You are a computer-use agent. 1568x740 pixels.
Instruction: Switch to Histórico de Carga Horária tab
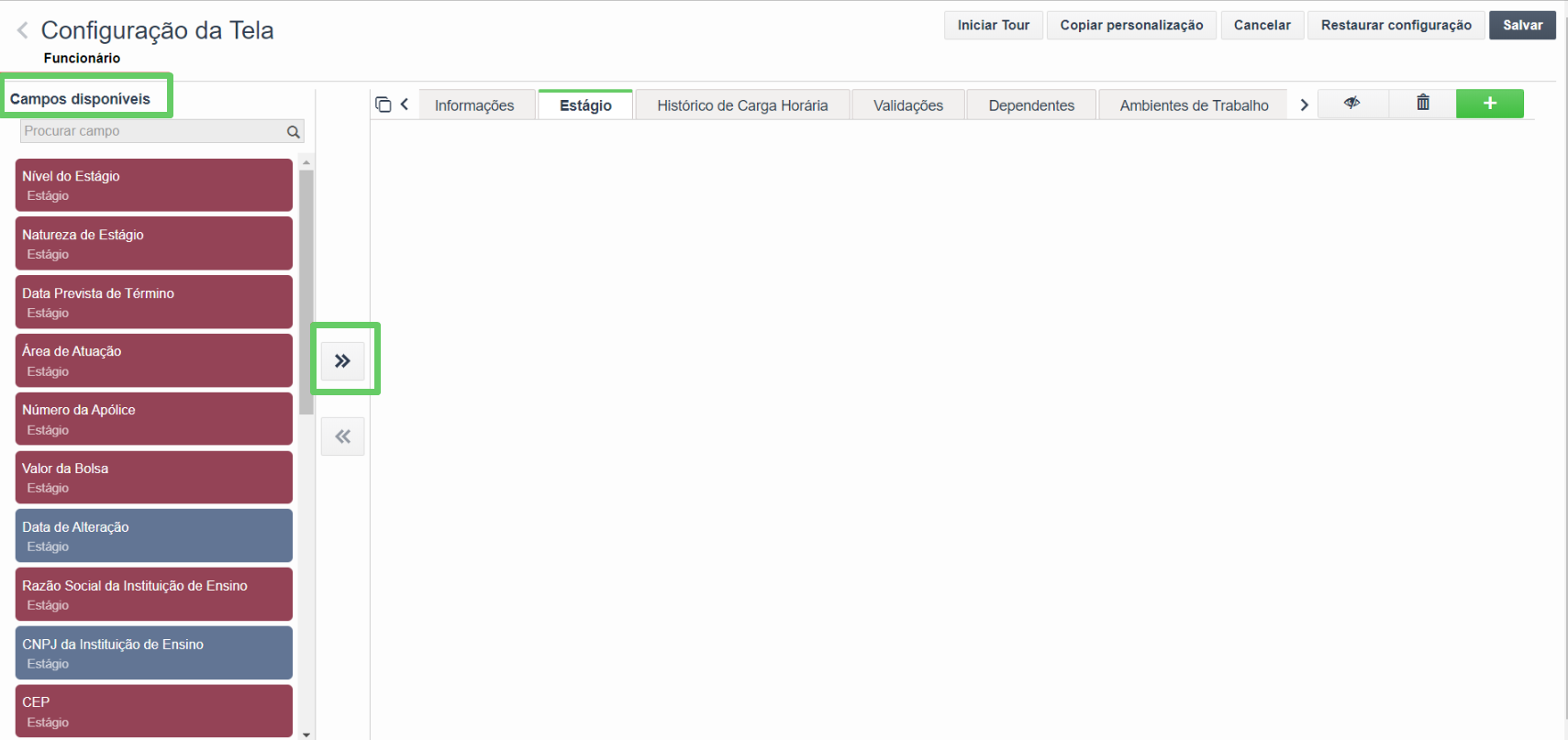coord(742,105)
